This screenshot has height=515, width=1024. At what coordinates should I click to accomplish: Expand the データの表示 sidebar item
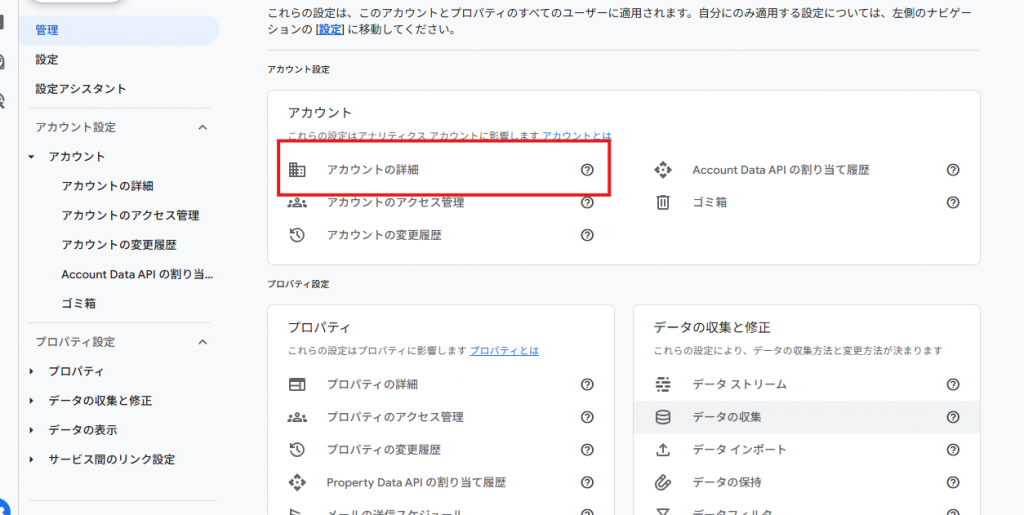32,430
